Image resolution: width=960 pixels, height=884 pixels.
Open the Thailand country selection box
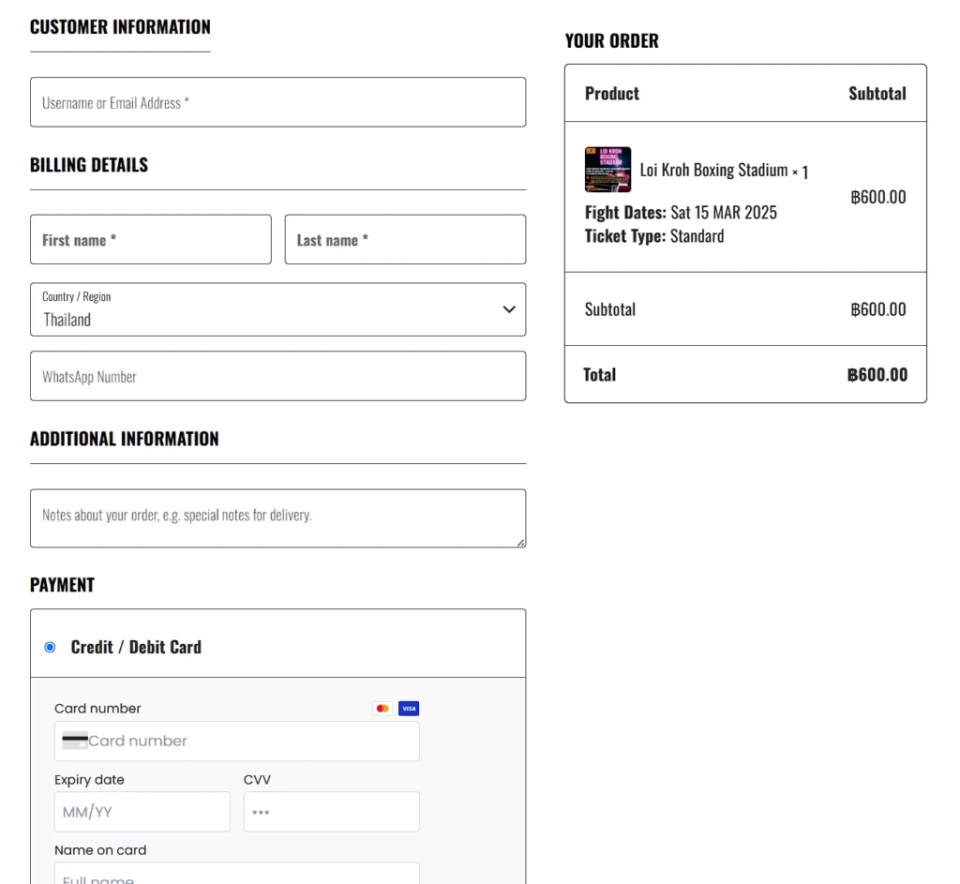278,309
